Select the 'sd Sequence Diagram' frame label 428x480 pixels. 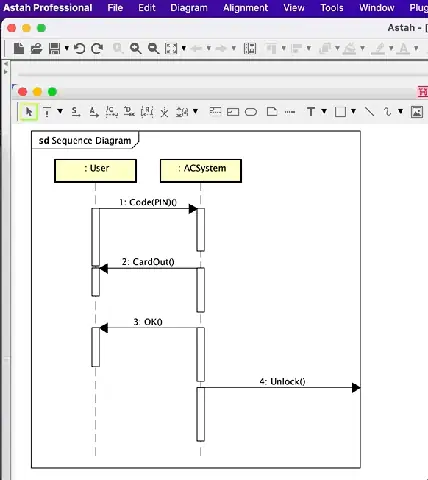(85, 140)
